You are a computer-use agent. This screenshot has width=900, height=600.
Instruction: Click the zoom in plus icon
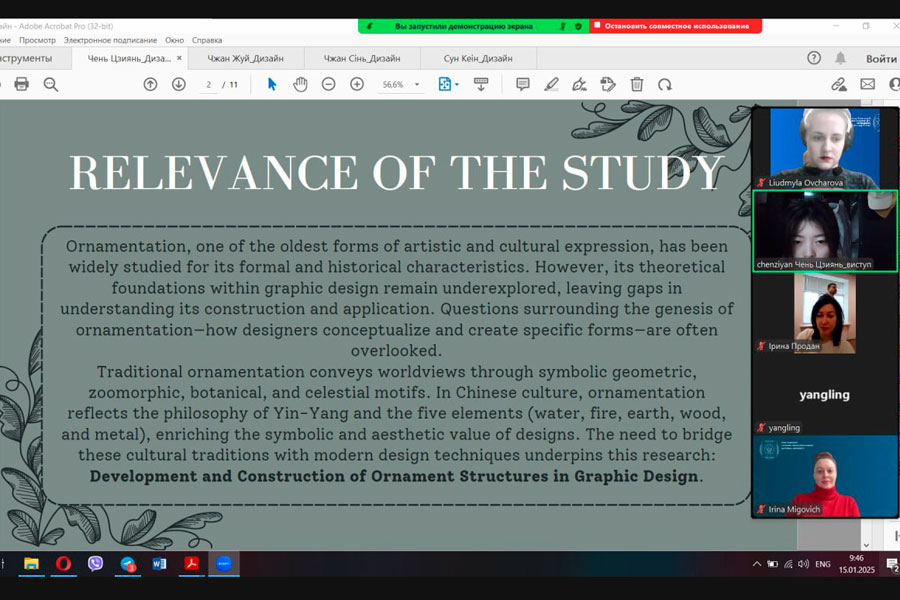click(x=357, y=84)
